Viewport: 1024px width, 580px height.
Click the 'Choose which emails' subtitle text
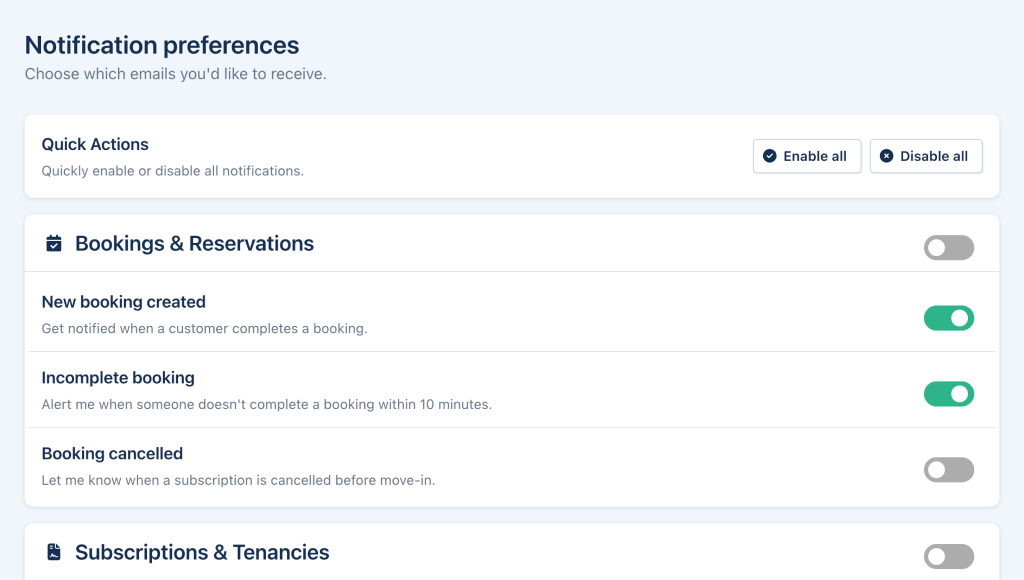[x=175, y=74]
